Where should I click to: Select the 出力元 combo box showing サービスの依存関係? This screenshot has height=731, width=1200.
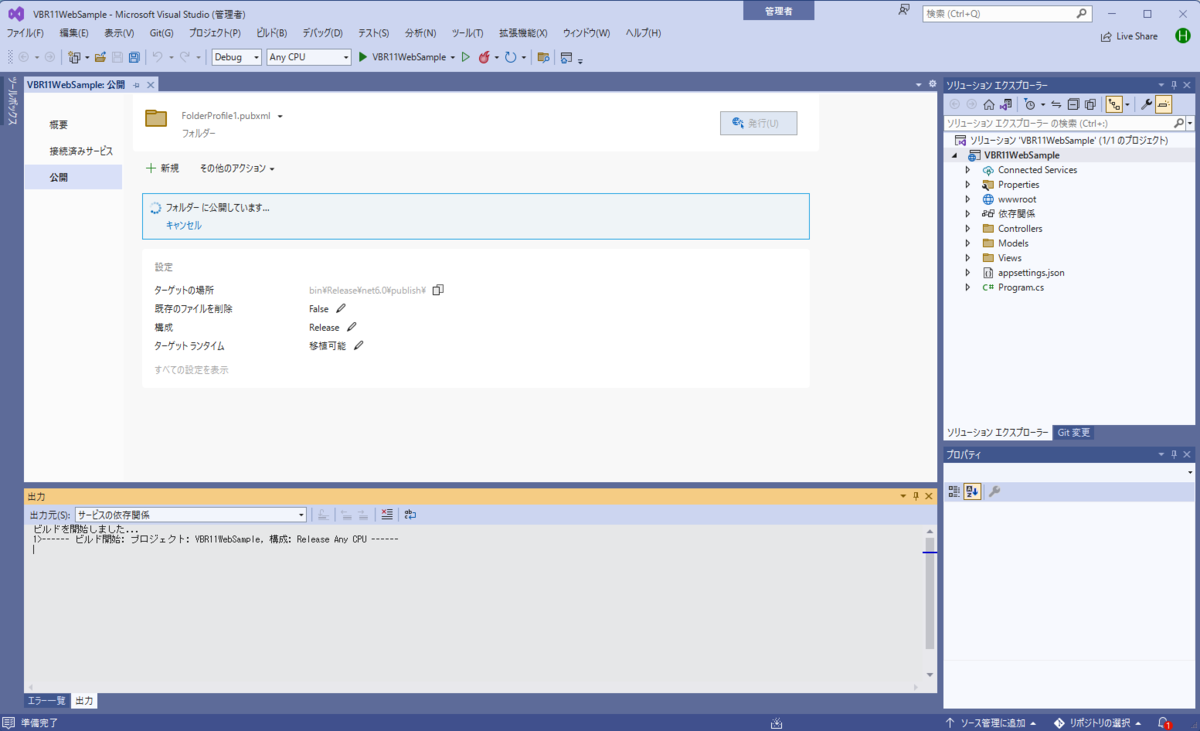[190, 514]
